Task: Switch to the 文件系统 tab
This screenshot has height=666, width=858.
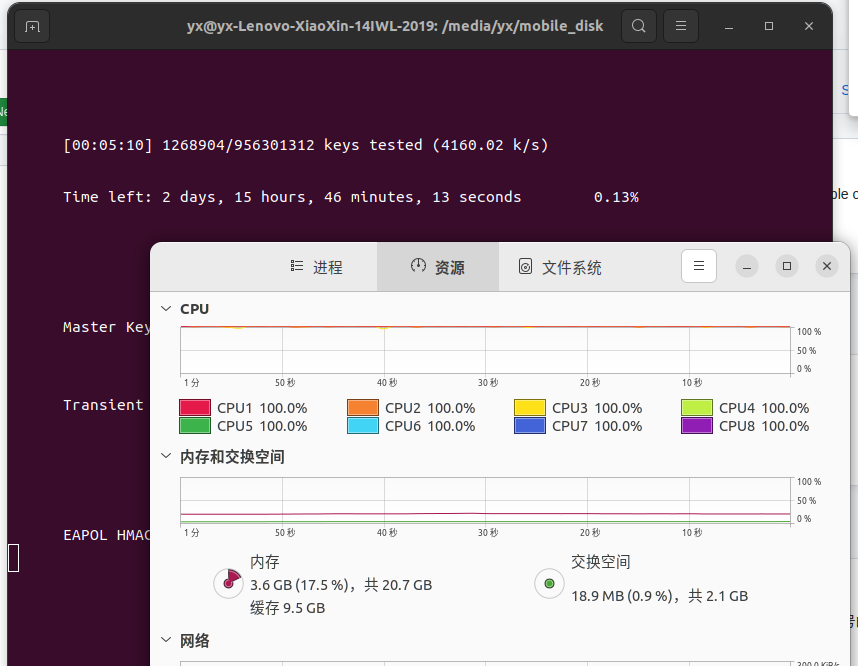Action: pos(559,267)
